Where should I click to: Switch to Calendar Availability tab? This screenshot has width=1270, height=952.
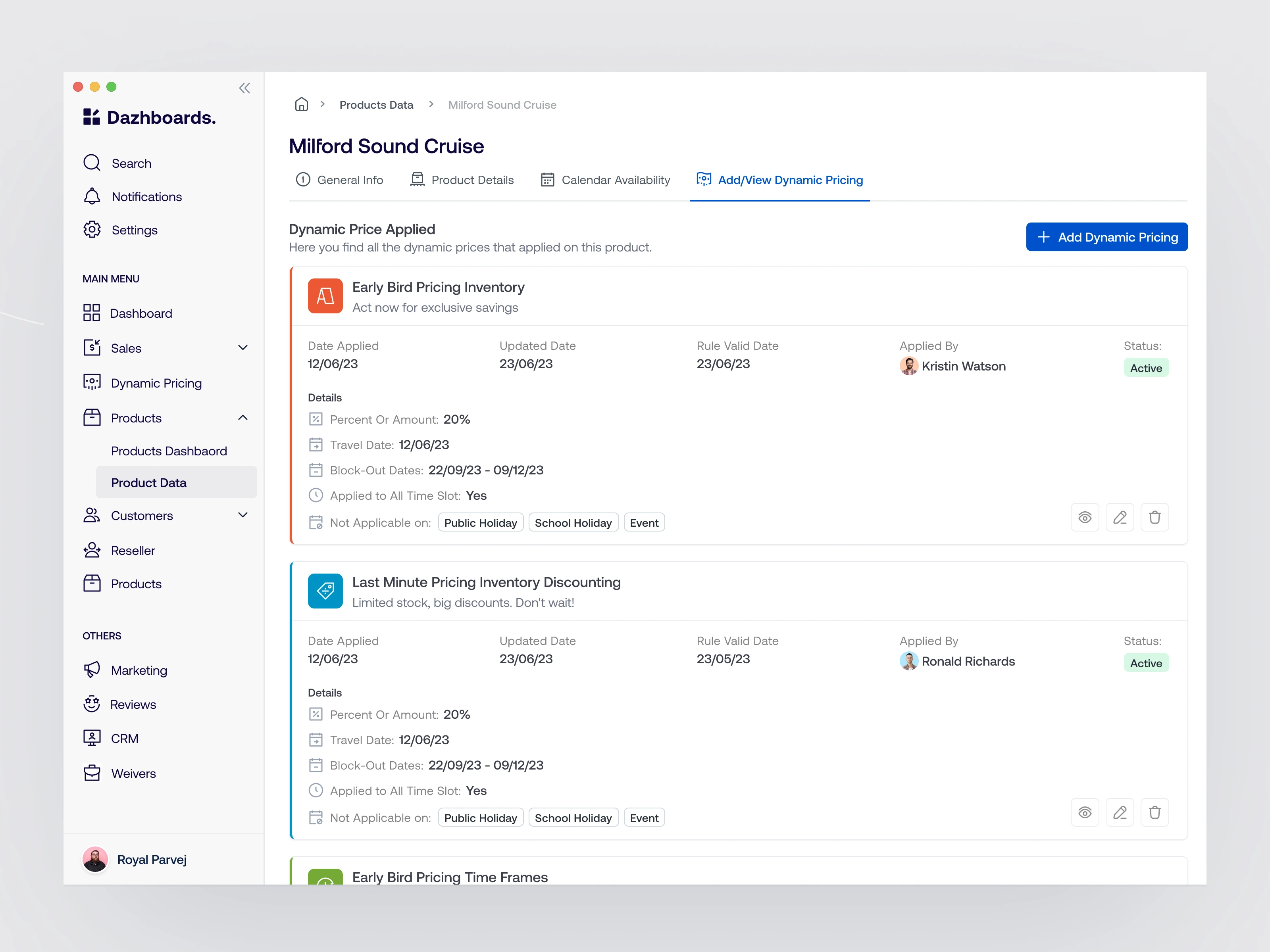pyautogui.click(x=606, y=180)
